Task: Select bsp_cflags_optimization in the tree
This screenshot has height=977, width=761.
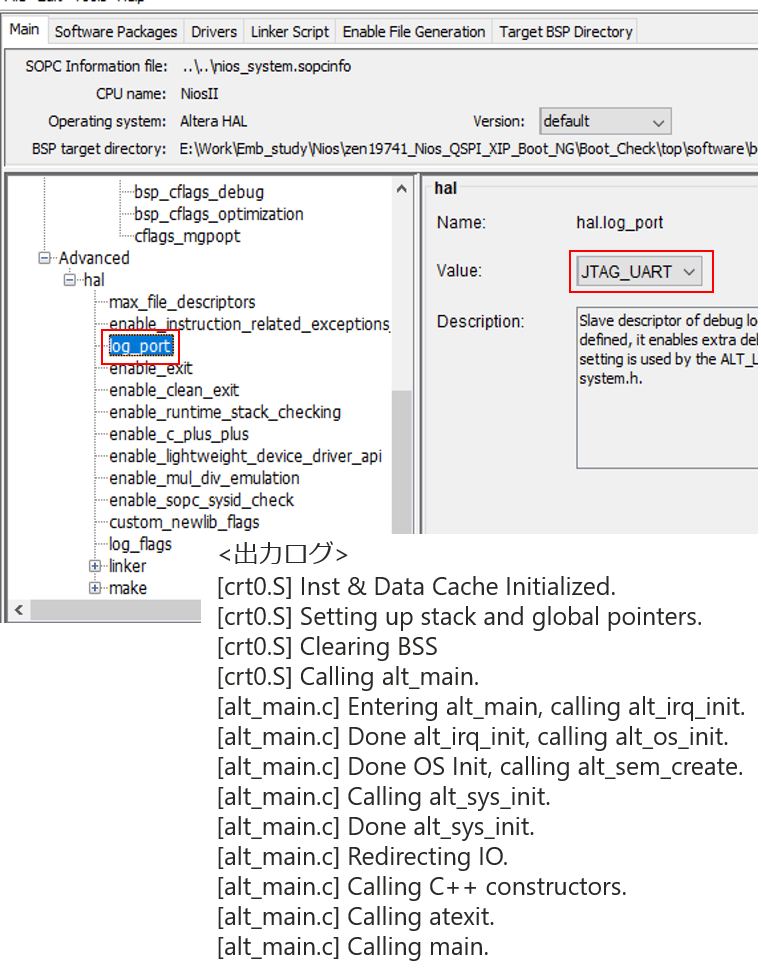Action: 219,214
